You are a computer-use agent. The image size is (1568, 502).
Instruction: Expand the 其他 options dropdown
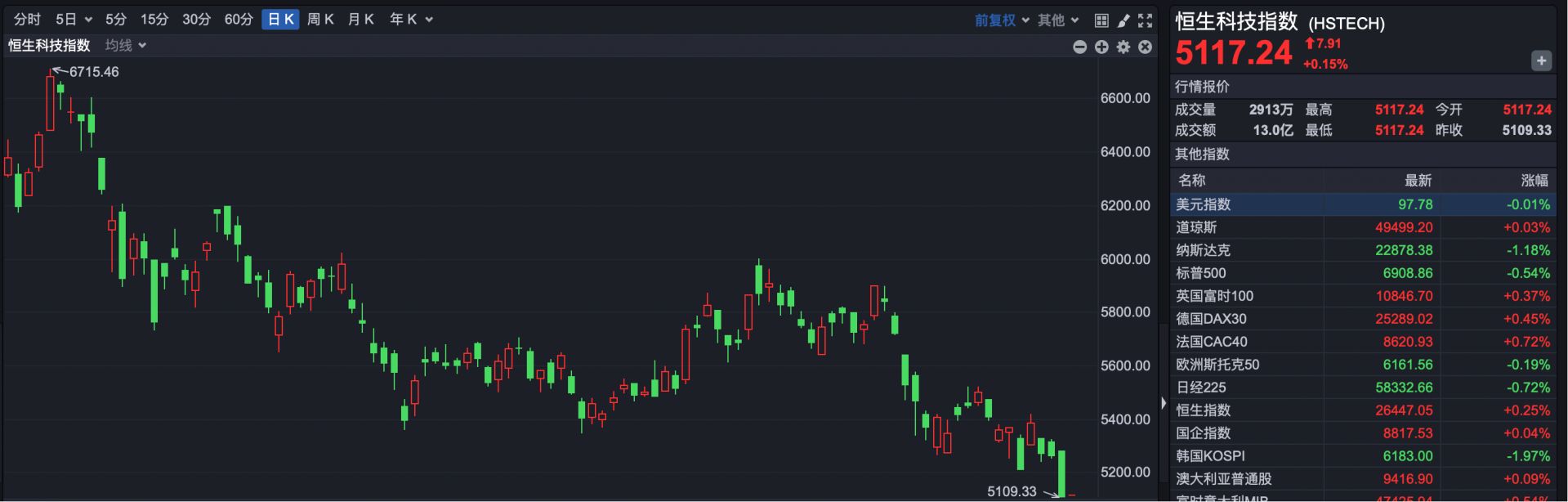click(1058, 20)
